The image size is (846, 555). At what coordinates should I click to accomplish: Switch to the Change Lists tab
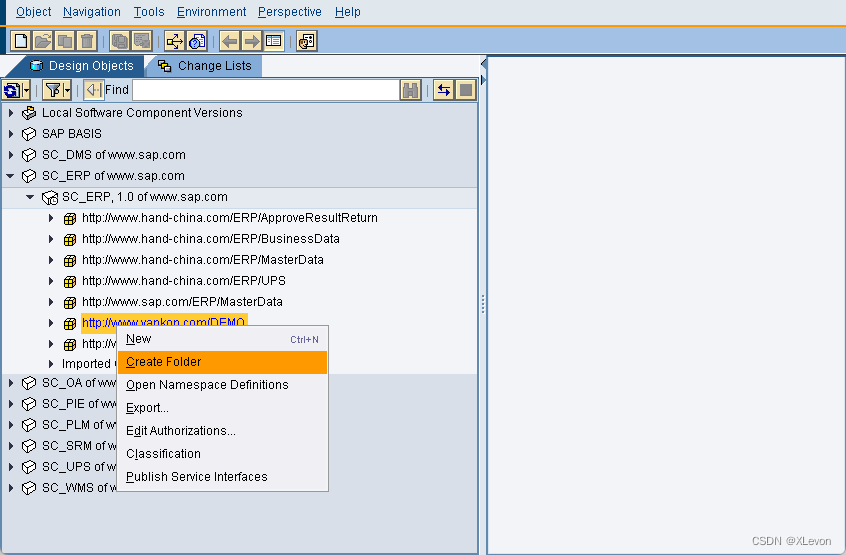tap(205, 66)
